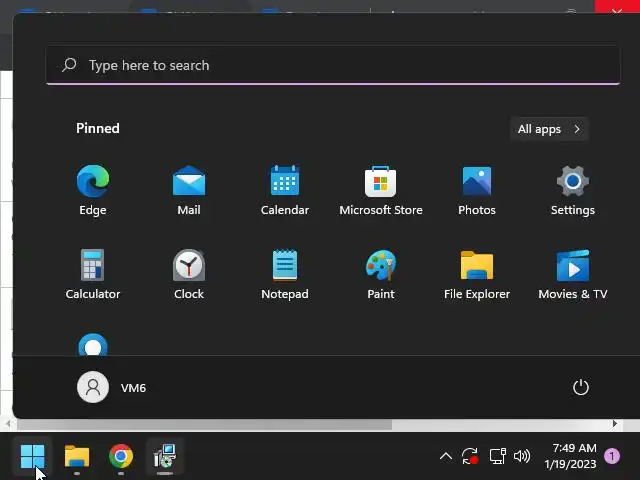Launch the Photos app
Screen dimensions: 640x480
[477, 190]
